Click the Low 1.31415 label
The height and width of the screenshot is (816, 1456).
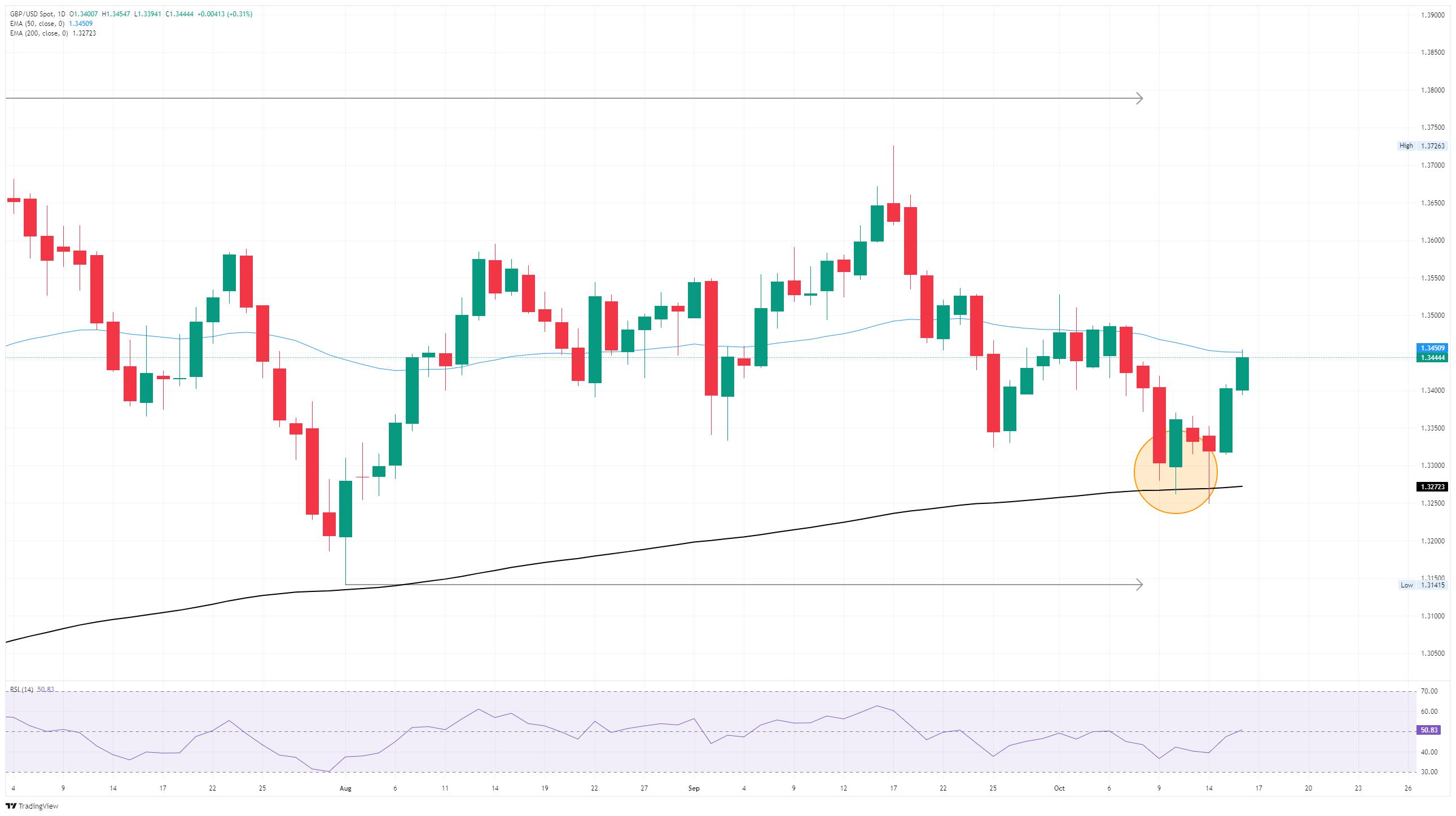coord(1422,585)
